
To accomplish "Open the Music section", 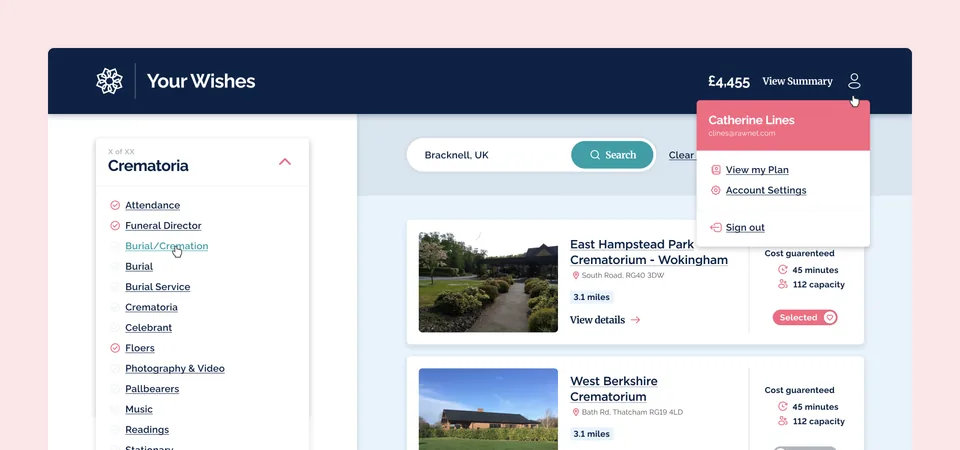I will click(139, 409).
